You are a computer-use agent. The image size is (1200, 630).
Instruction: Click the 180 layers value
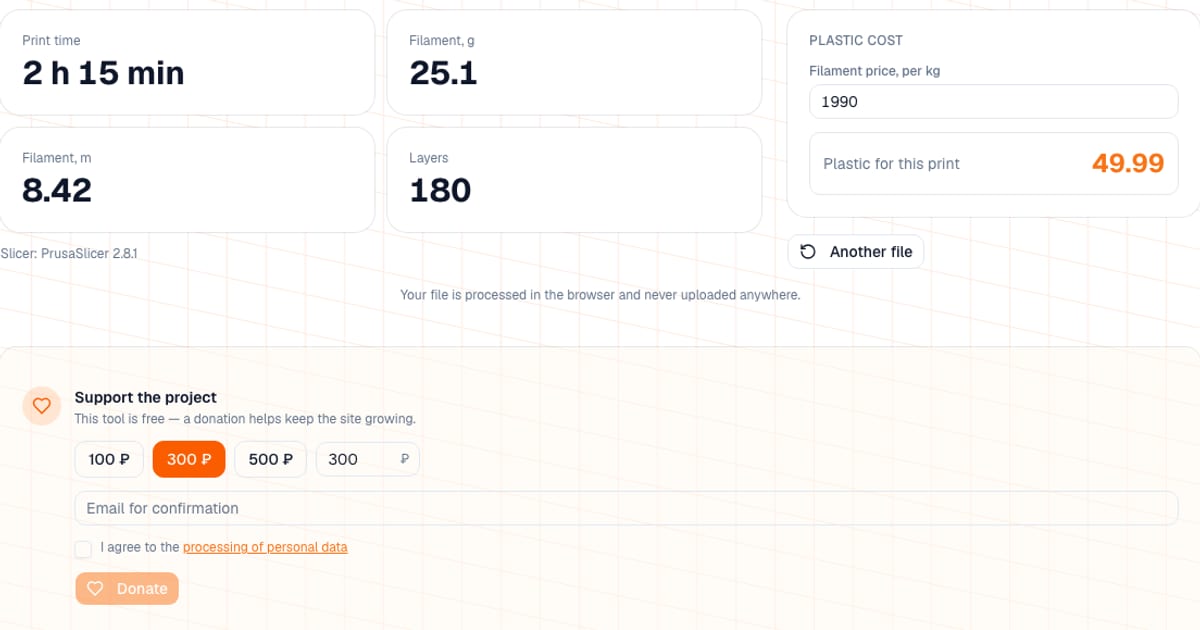tap(440, 190)
